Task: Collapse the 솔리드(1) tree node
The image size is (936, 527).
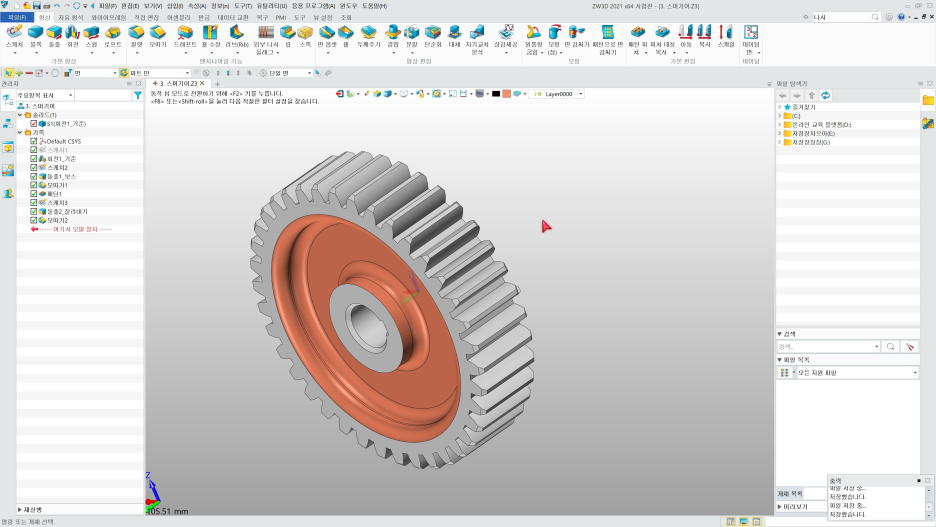Action: 20,115
